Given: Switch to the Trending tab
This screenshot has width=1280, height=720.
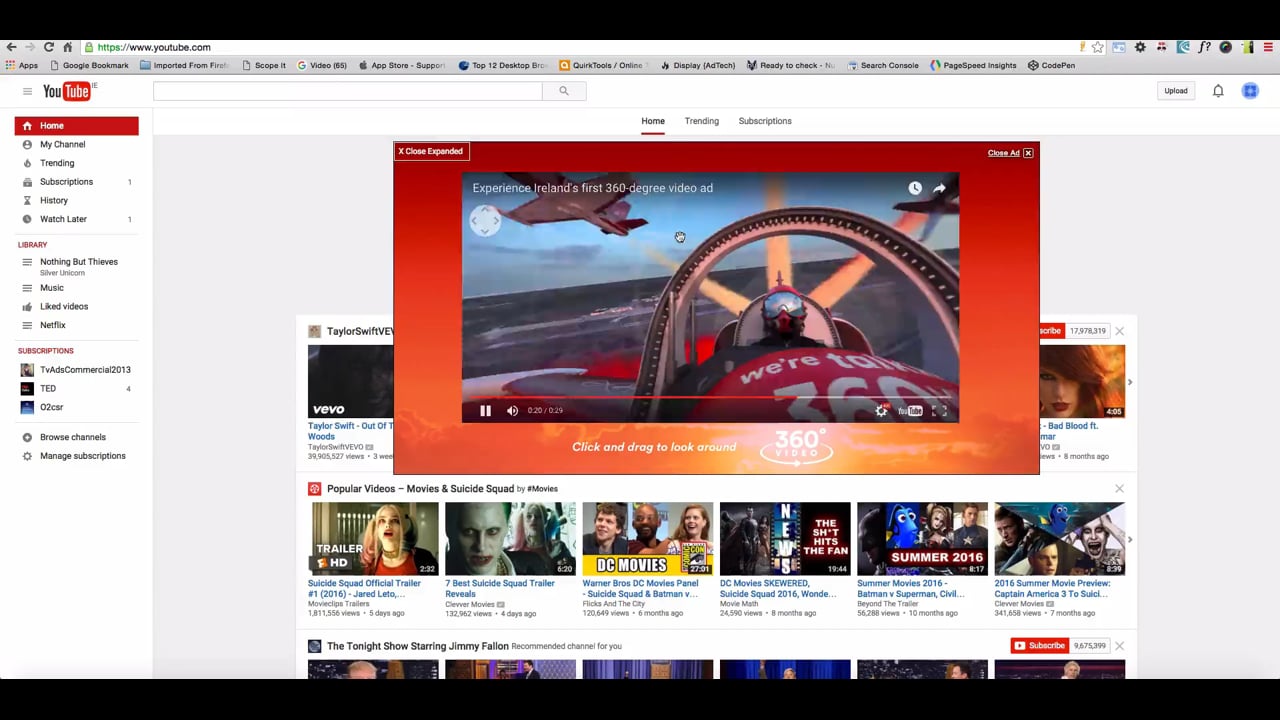Looking at the screenshot, I should click(702, 121).
